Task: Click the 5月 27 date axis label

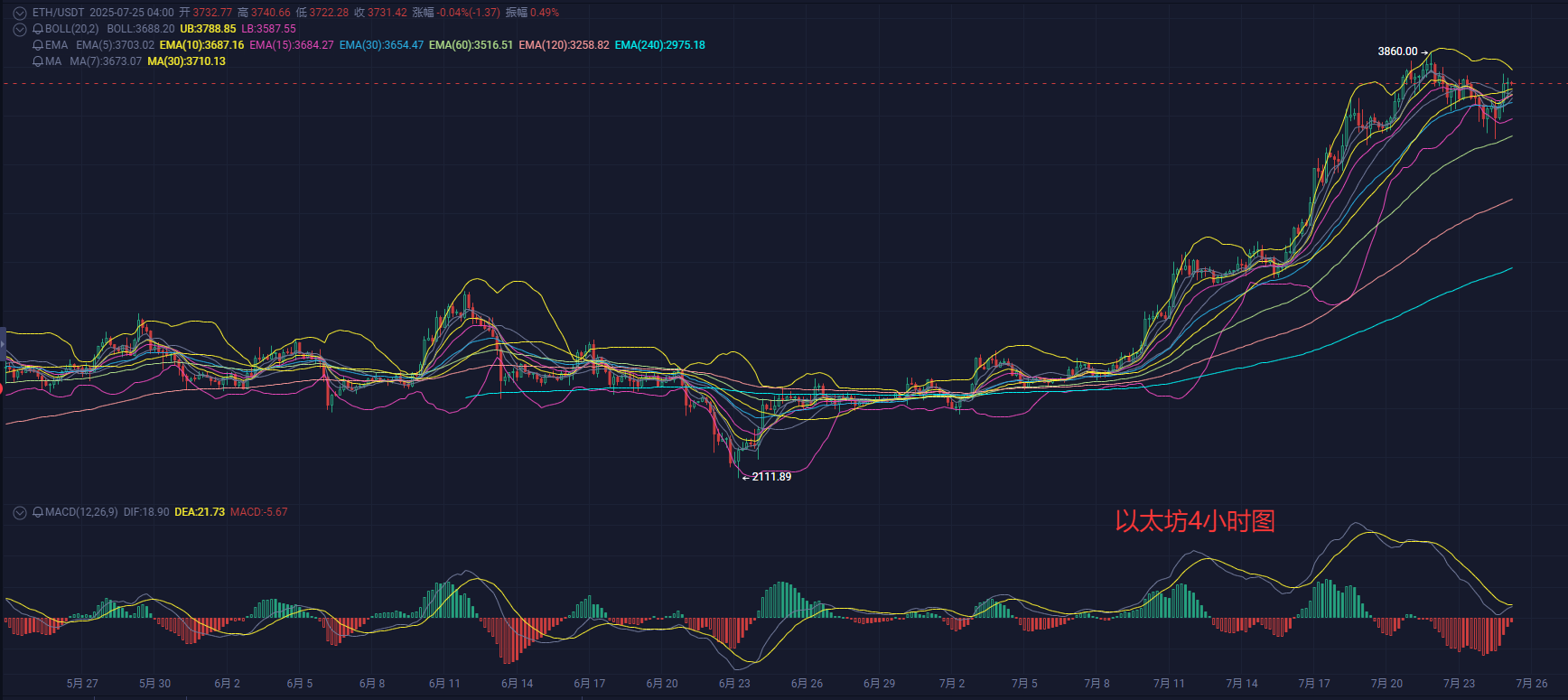Action: click(82, 684)
